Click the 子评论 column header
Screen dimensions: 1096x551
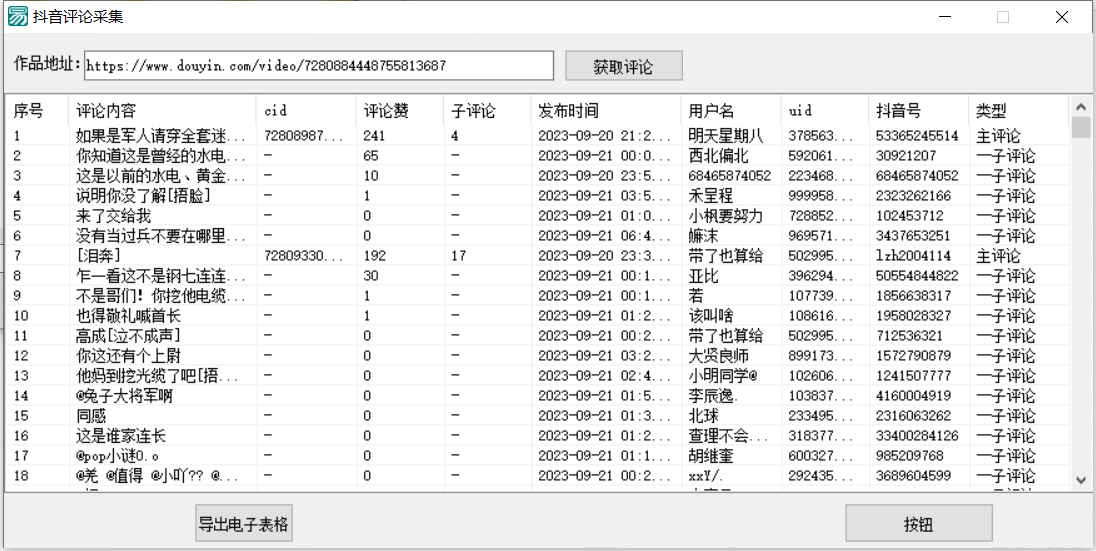pyautogui.click(x=486, y=110)
